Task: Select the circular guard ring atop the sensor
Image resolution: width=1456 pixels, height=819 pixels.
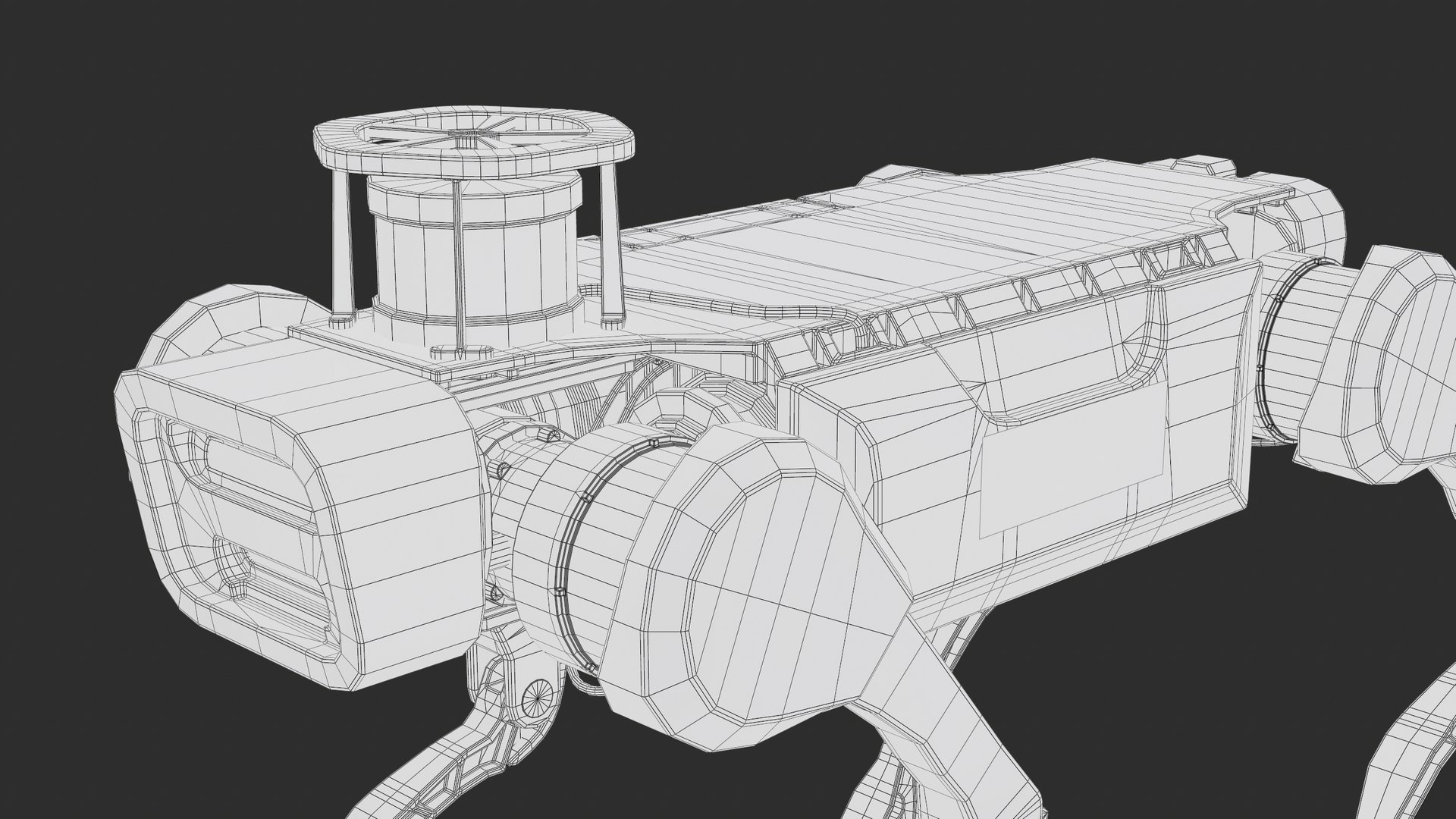Action: coord(474,144)
